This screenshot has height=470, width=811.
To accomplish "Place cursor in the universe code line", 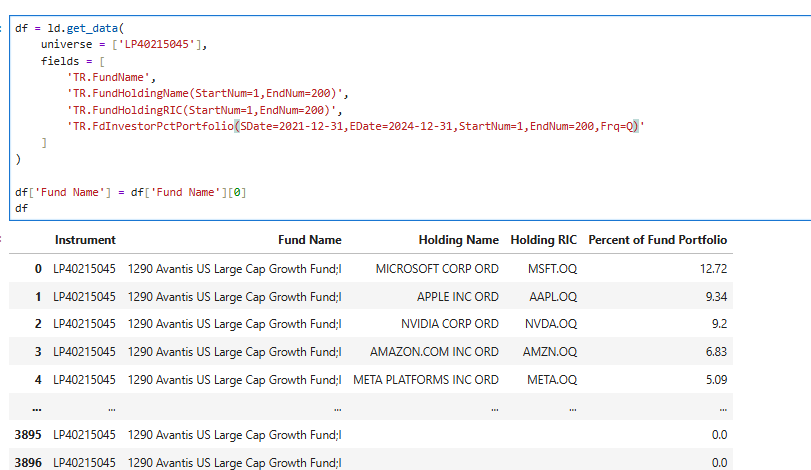I will point(124,44).
